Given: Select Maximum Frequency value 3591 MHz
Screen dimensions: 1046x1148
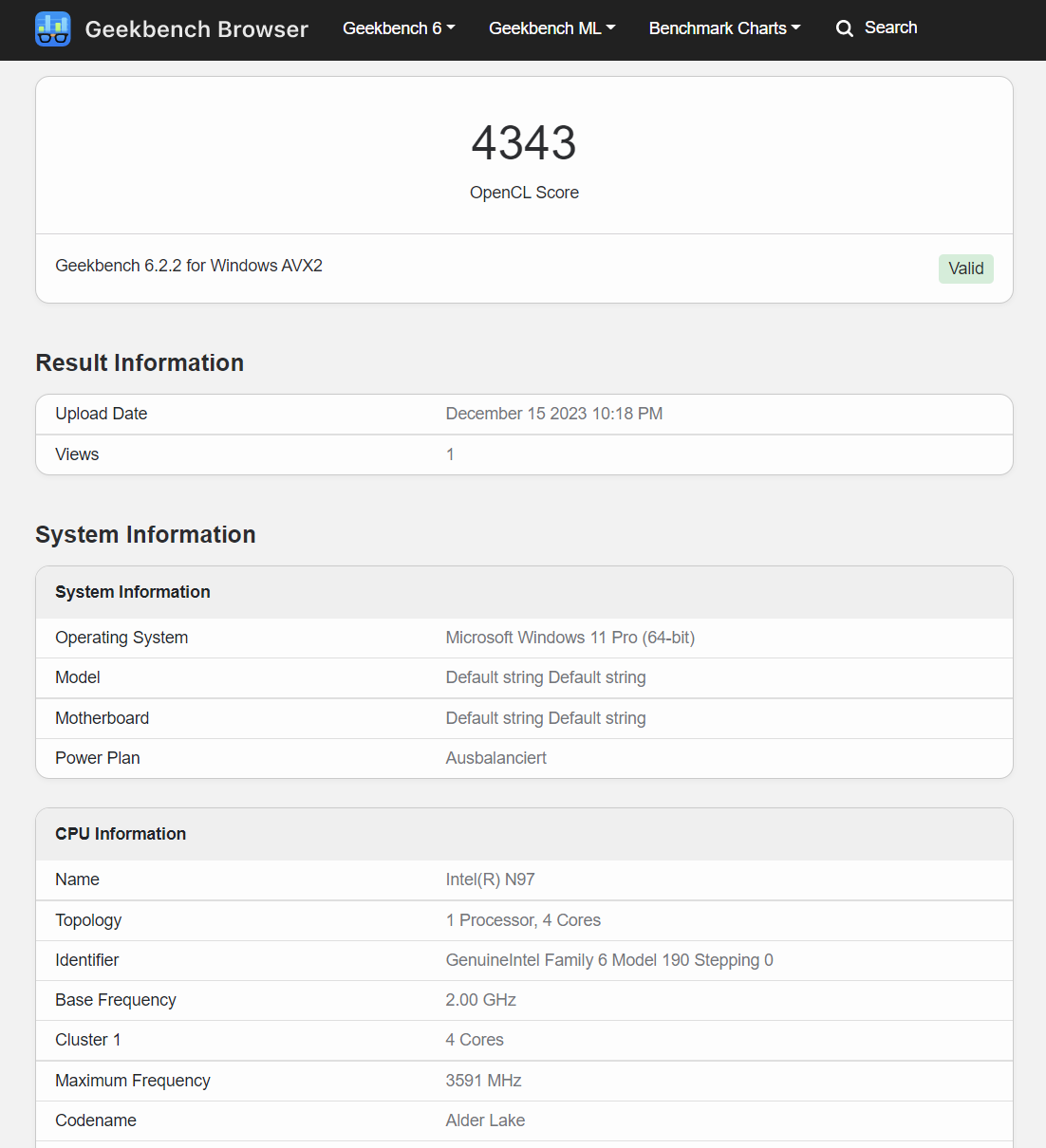Looking at the screenshot, I should 484,1081.
